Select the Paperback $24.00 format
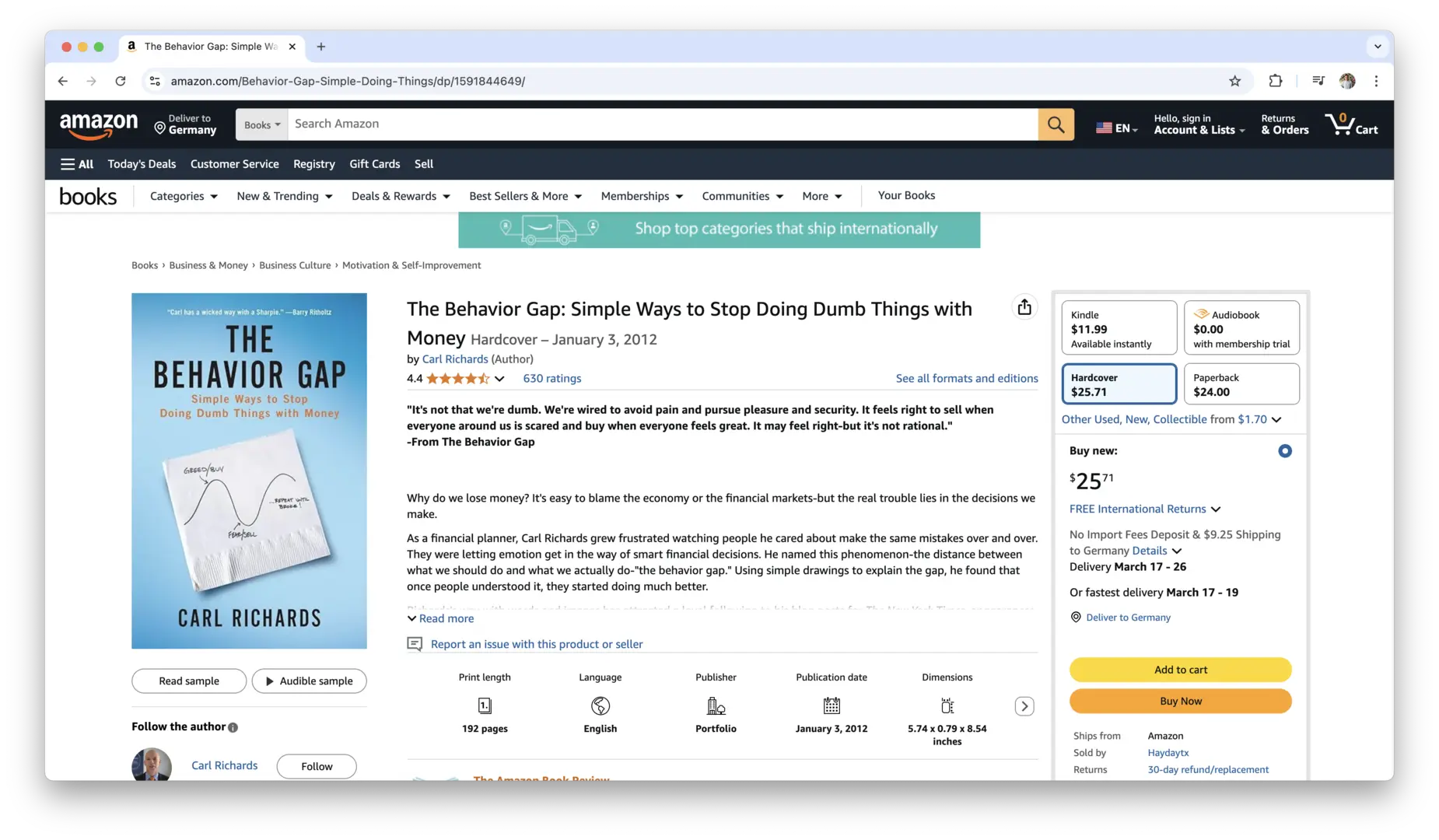Viewport: 1439px width, 840px height. pos(1241,383)
